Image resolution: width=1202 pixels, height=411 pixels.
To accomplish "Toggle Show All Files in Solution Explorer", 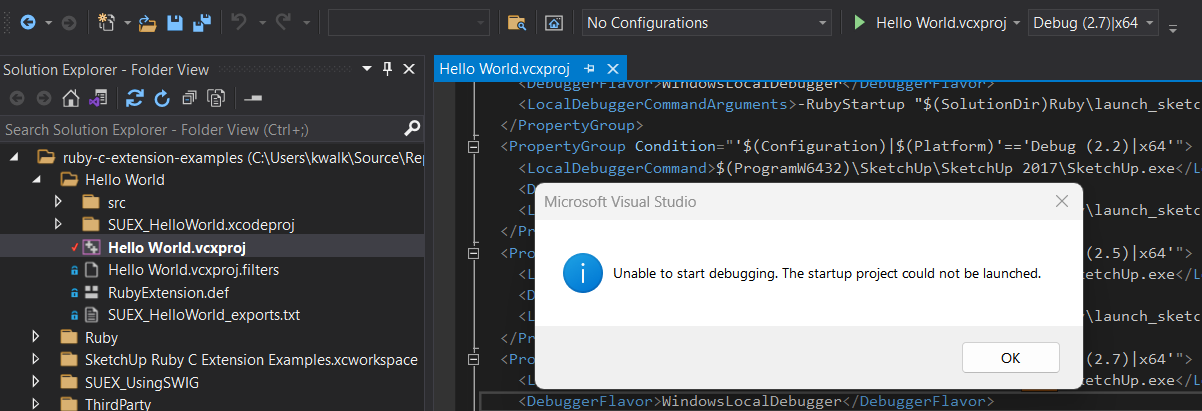I will [x=215, y=98].
